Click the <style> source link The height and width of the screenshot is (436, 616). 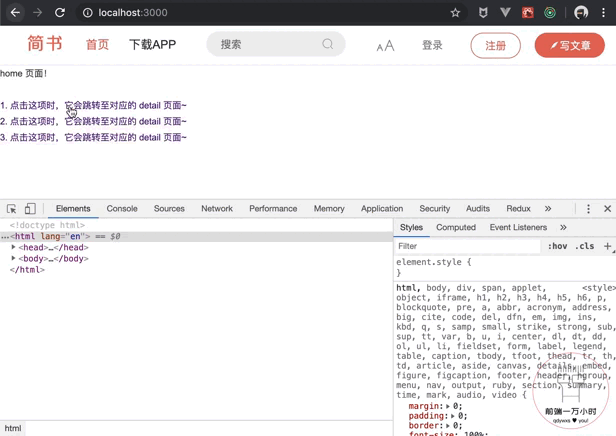(599, 288)
